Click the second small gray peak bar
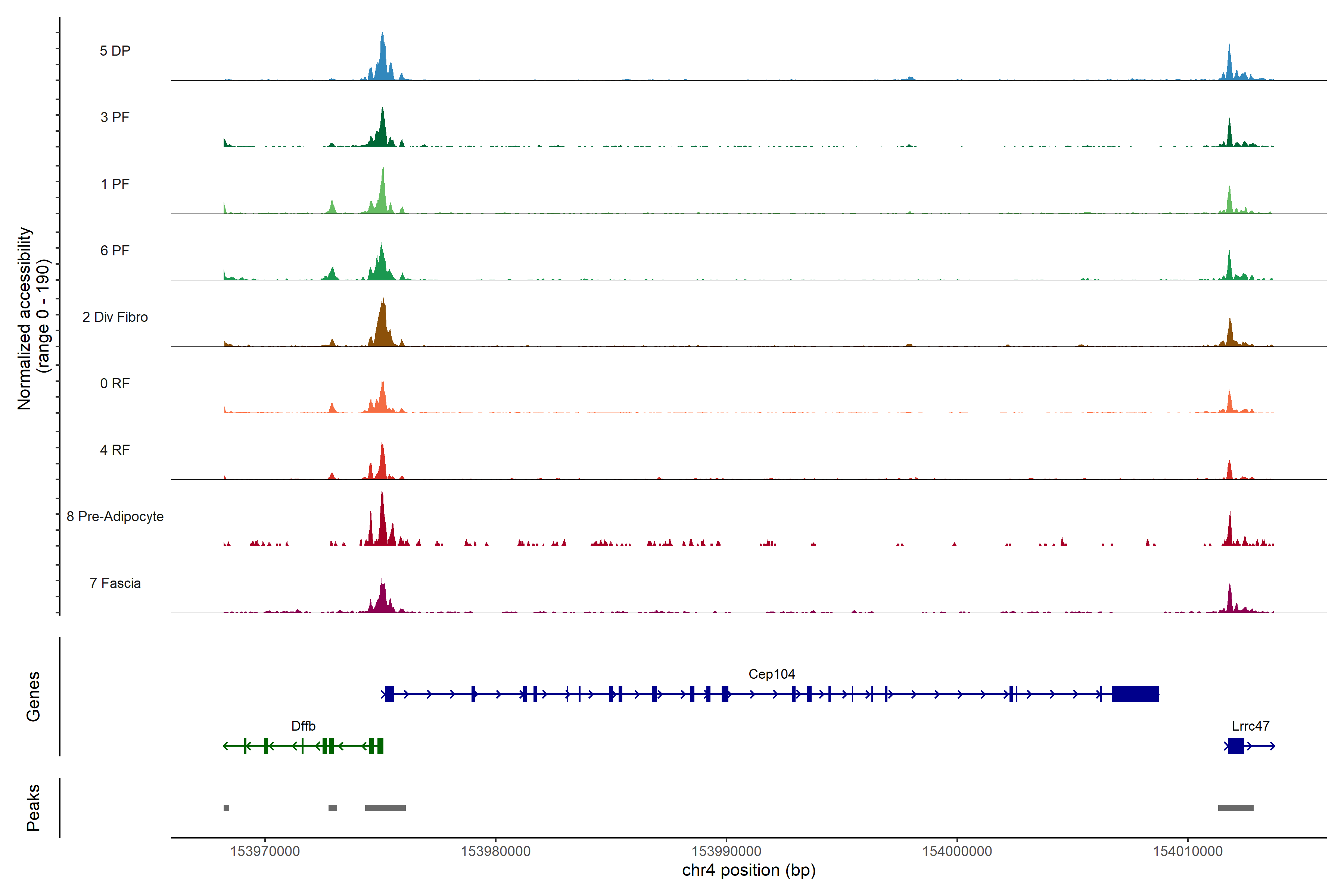1344x896 pixels. (333, 808)
